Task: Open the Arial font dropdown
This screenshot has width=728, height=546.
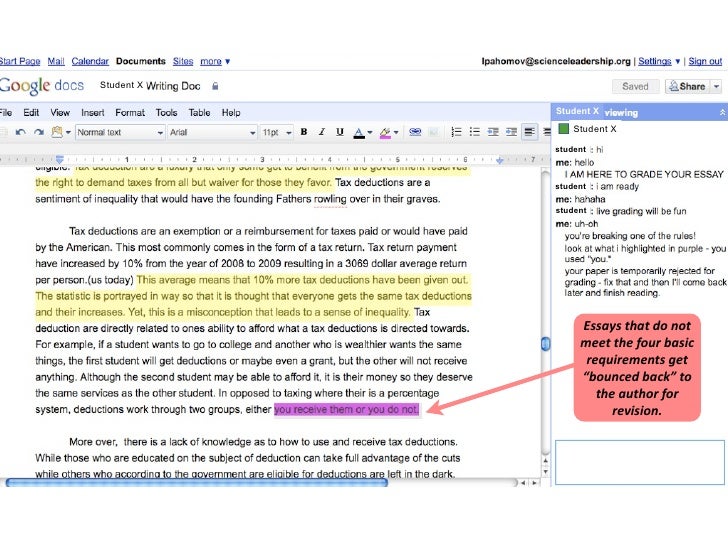Action: [212, 132]
